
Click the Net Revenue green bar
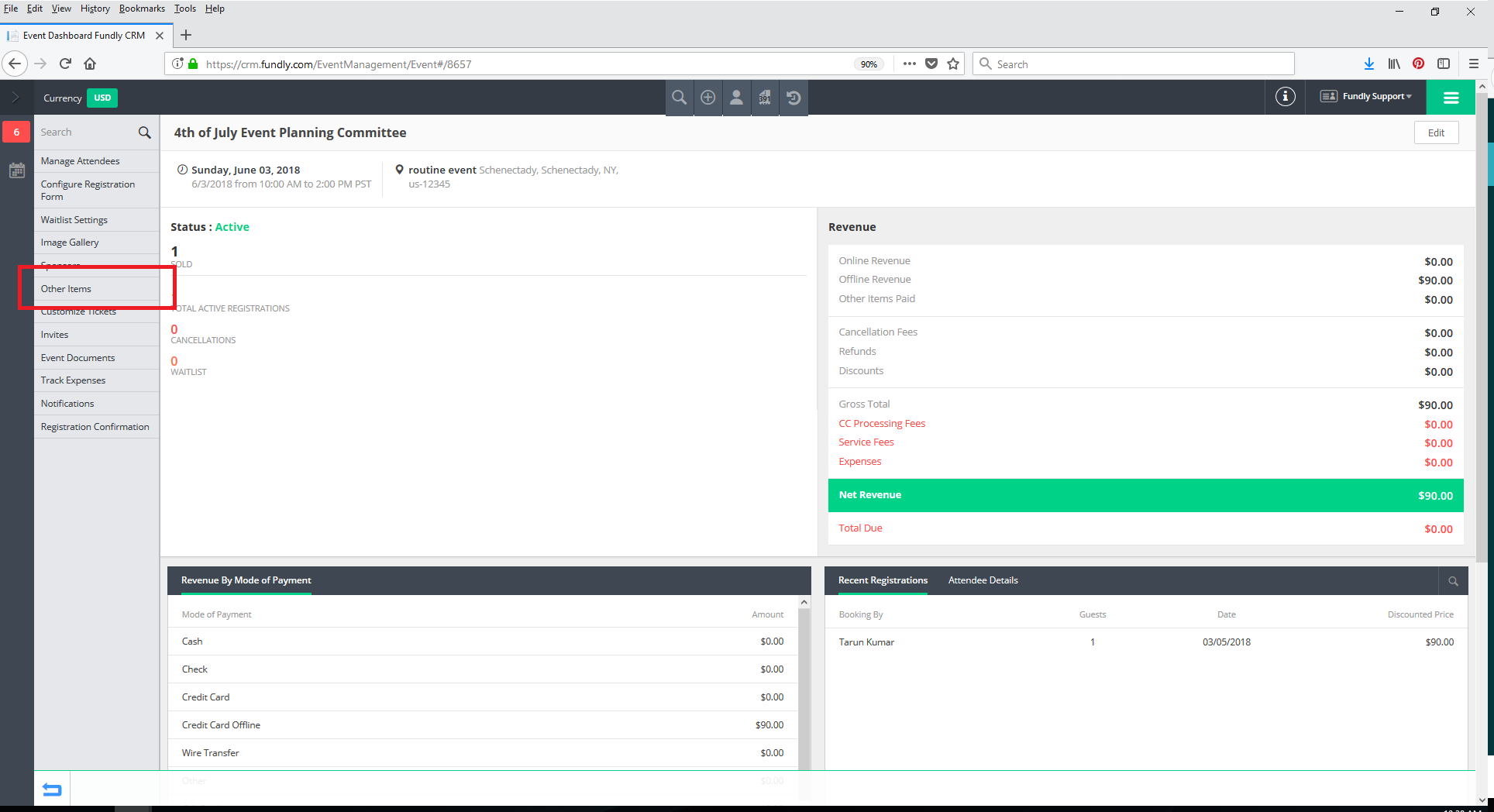click(x=1145, y=495)
